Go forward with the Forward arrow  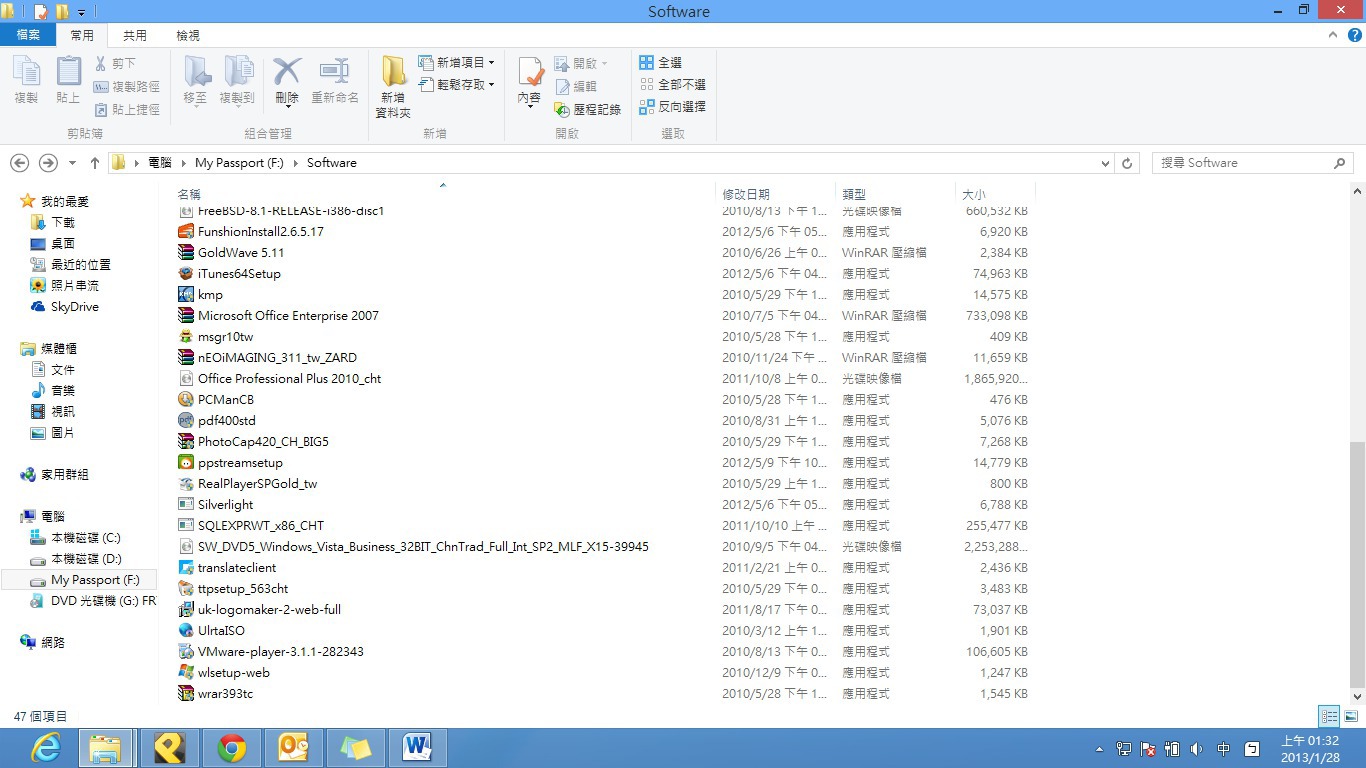(47, 163)
